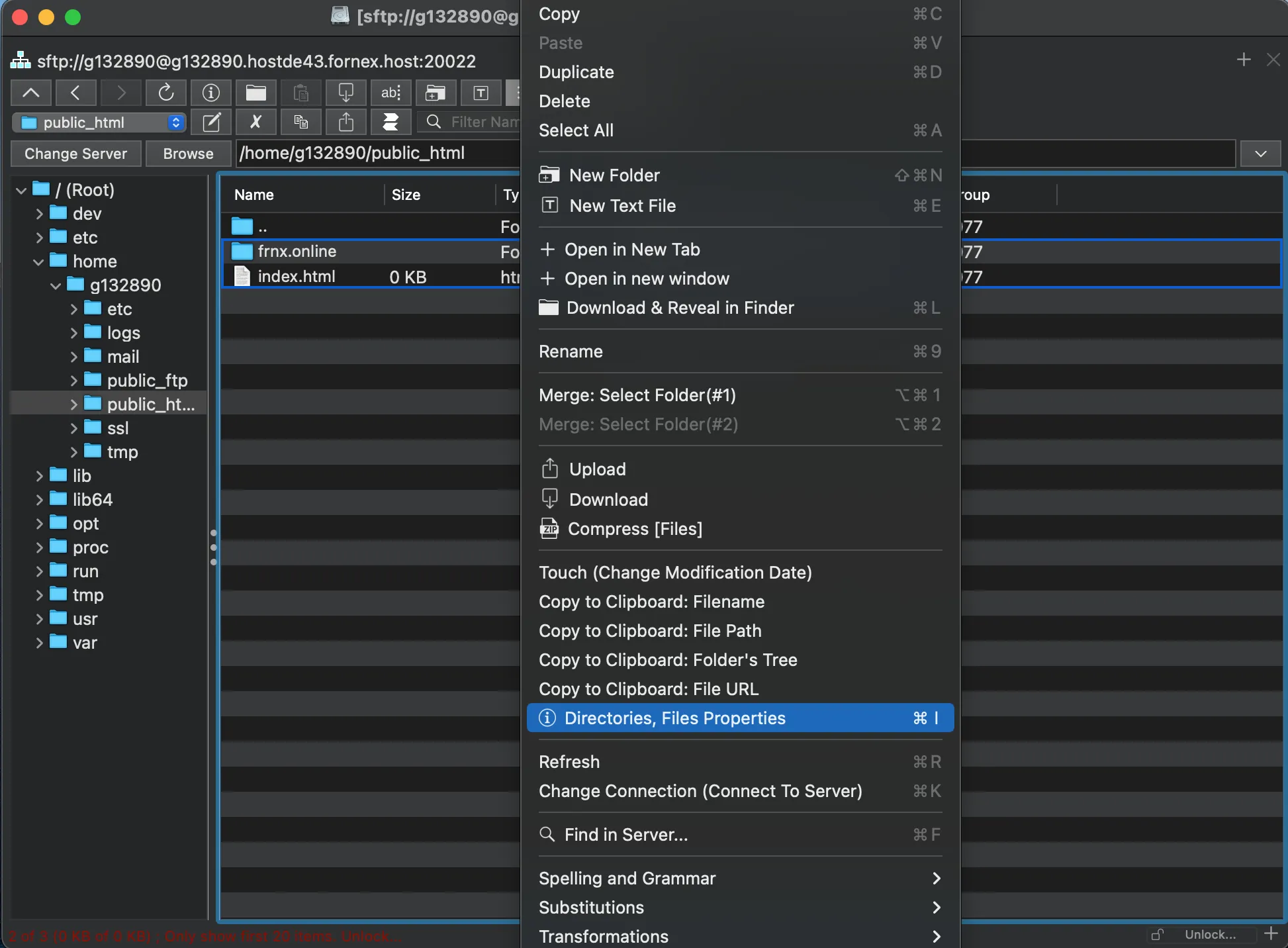Click the edit pencil toolbar icon

pos(210,122)
